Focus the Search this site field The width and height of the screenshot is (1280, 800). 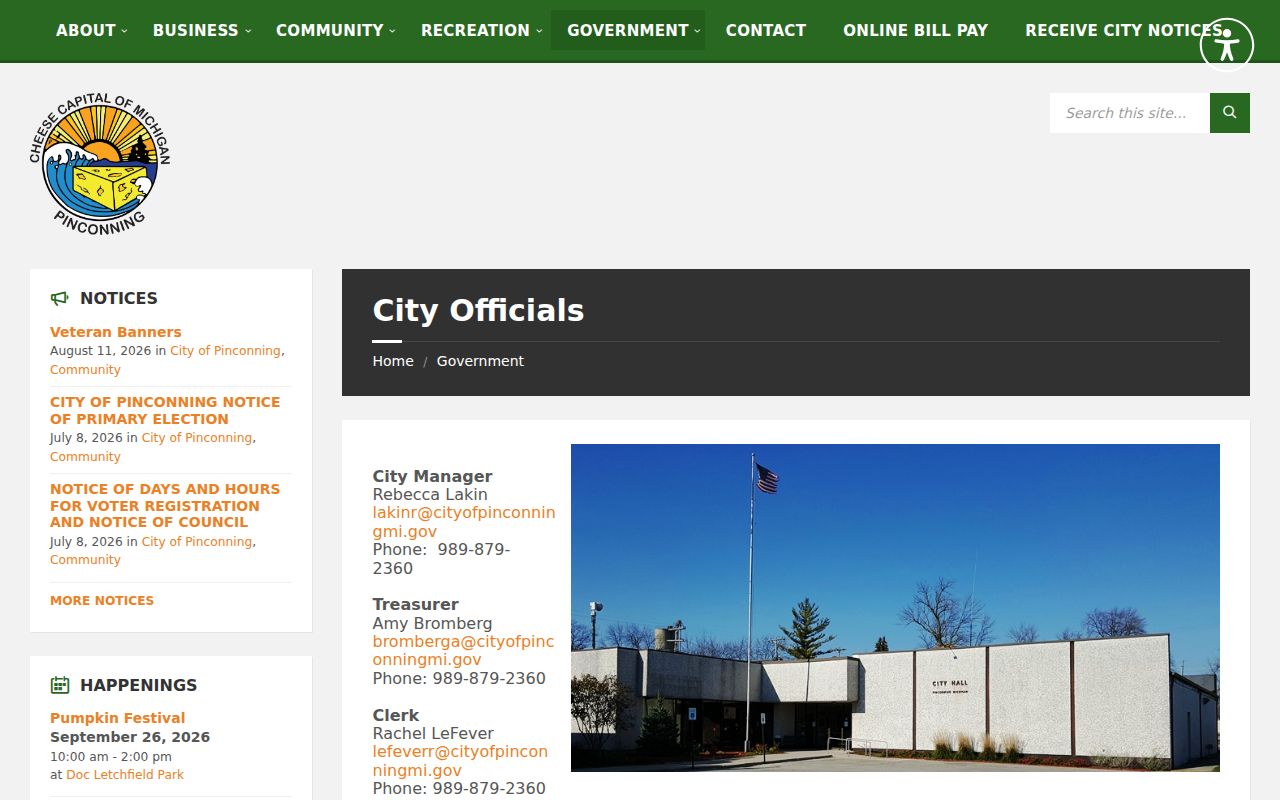click(1130, 113)
